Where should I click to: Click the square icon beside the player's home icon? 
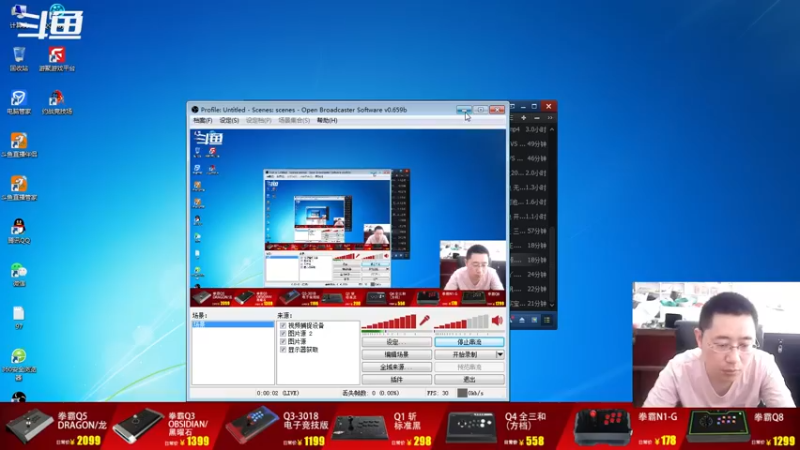coord(534,320)
